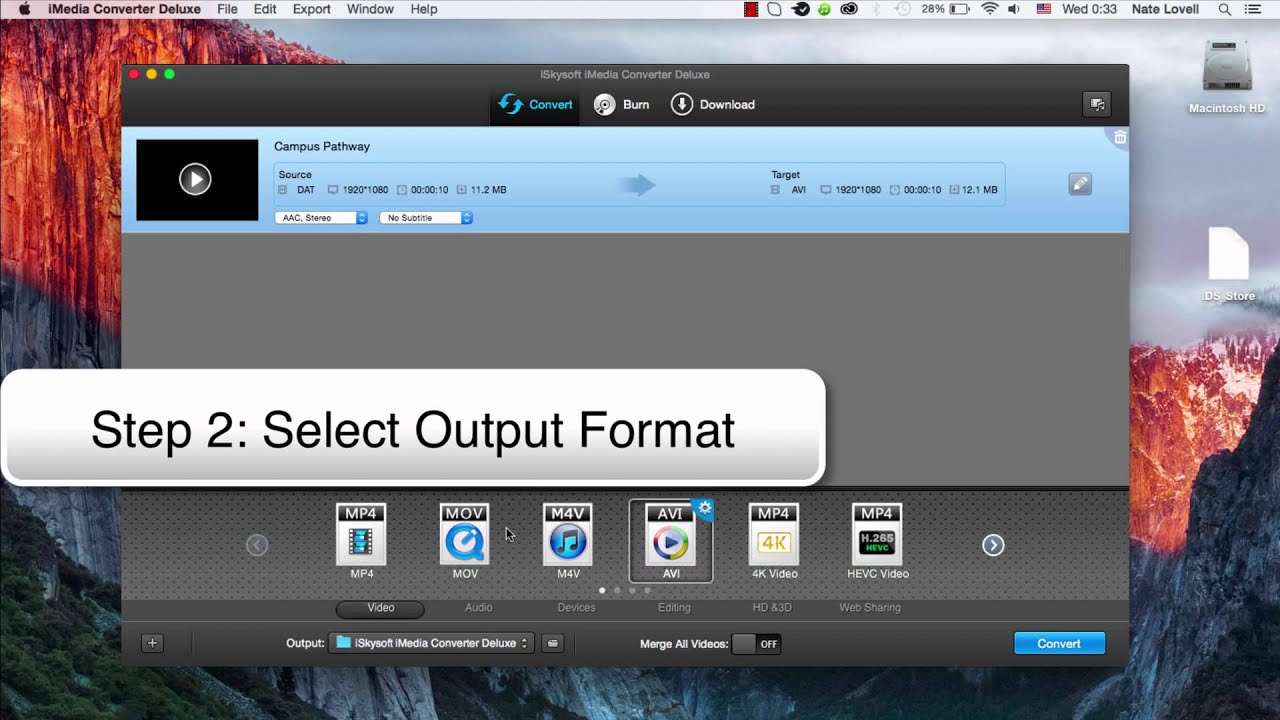Toggle Merge All Videos switch
This screenshot has width=1280, height=720.
point(756,644)
